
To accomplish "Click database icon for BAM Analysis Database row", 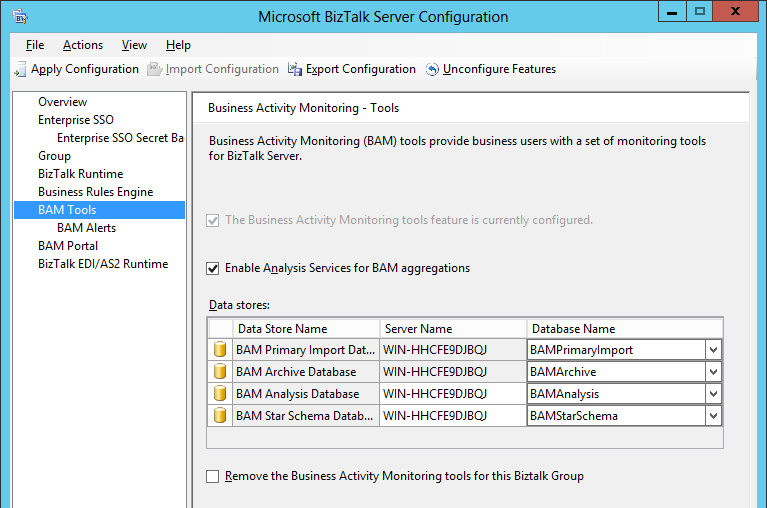I will click(x=220, y=394).
